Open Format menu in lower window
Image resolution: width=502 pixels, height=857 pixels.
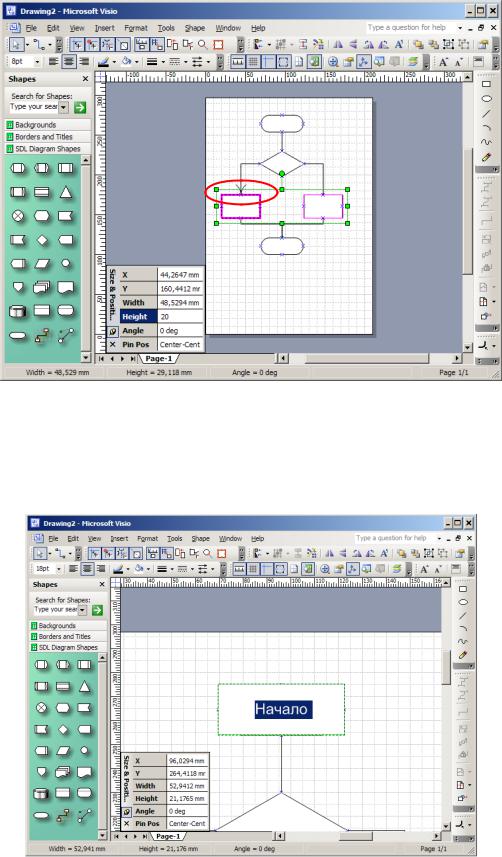tap(148, 538)
